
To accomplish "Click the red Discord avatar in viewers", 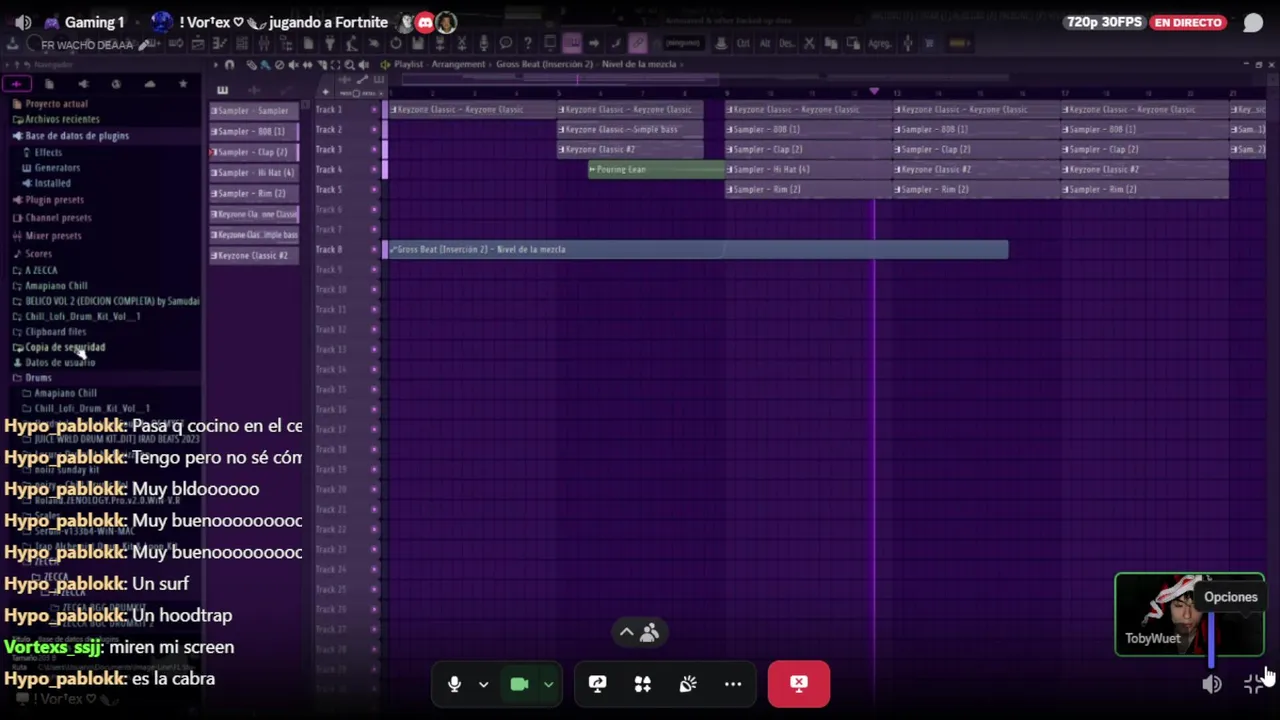I will (425, 22).
